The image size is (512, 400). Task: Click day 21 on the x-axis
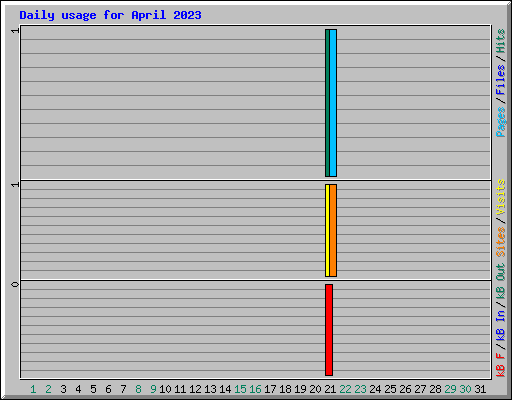330,389
